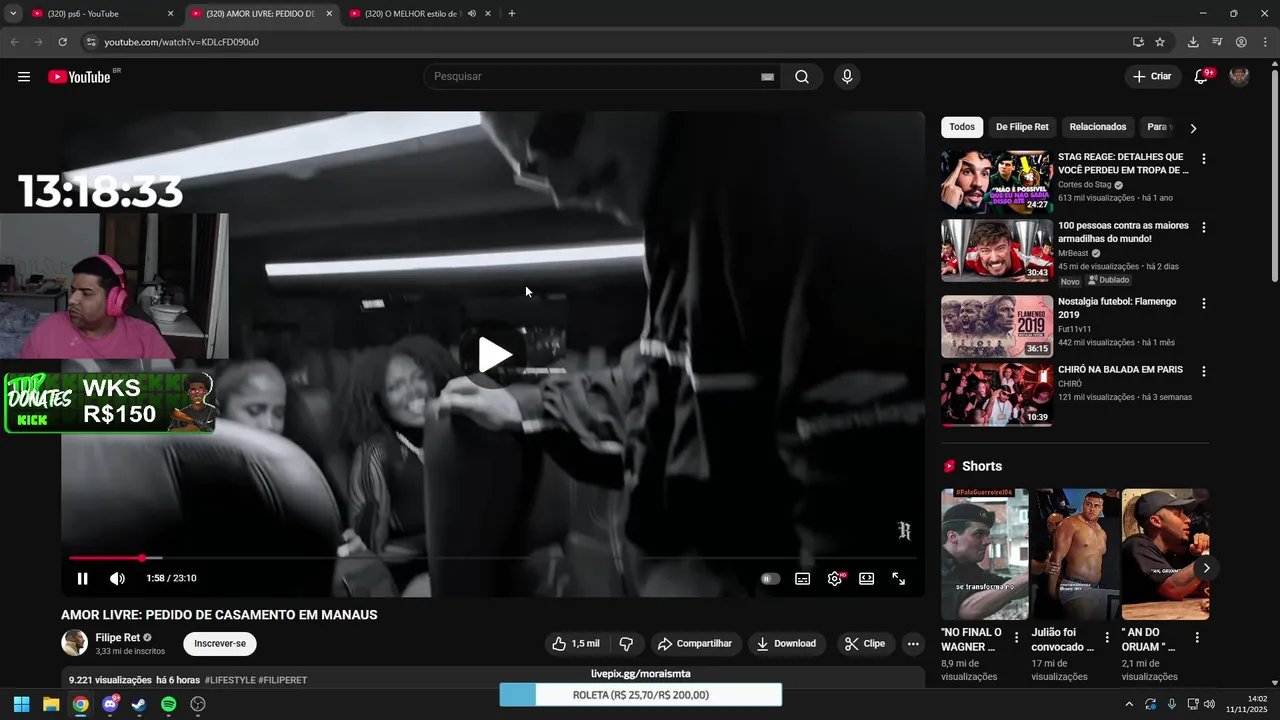This screenshot has height=720, width=1280.
Task: Select the 'De Filipe Ret' chip
Action: 1022,127
